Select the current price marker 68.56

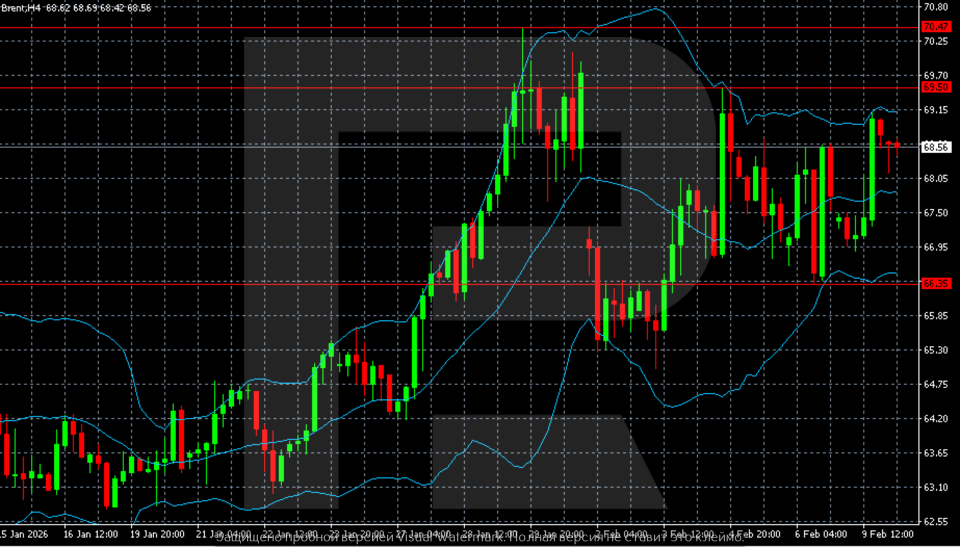[x=936, y=147]
